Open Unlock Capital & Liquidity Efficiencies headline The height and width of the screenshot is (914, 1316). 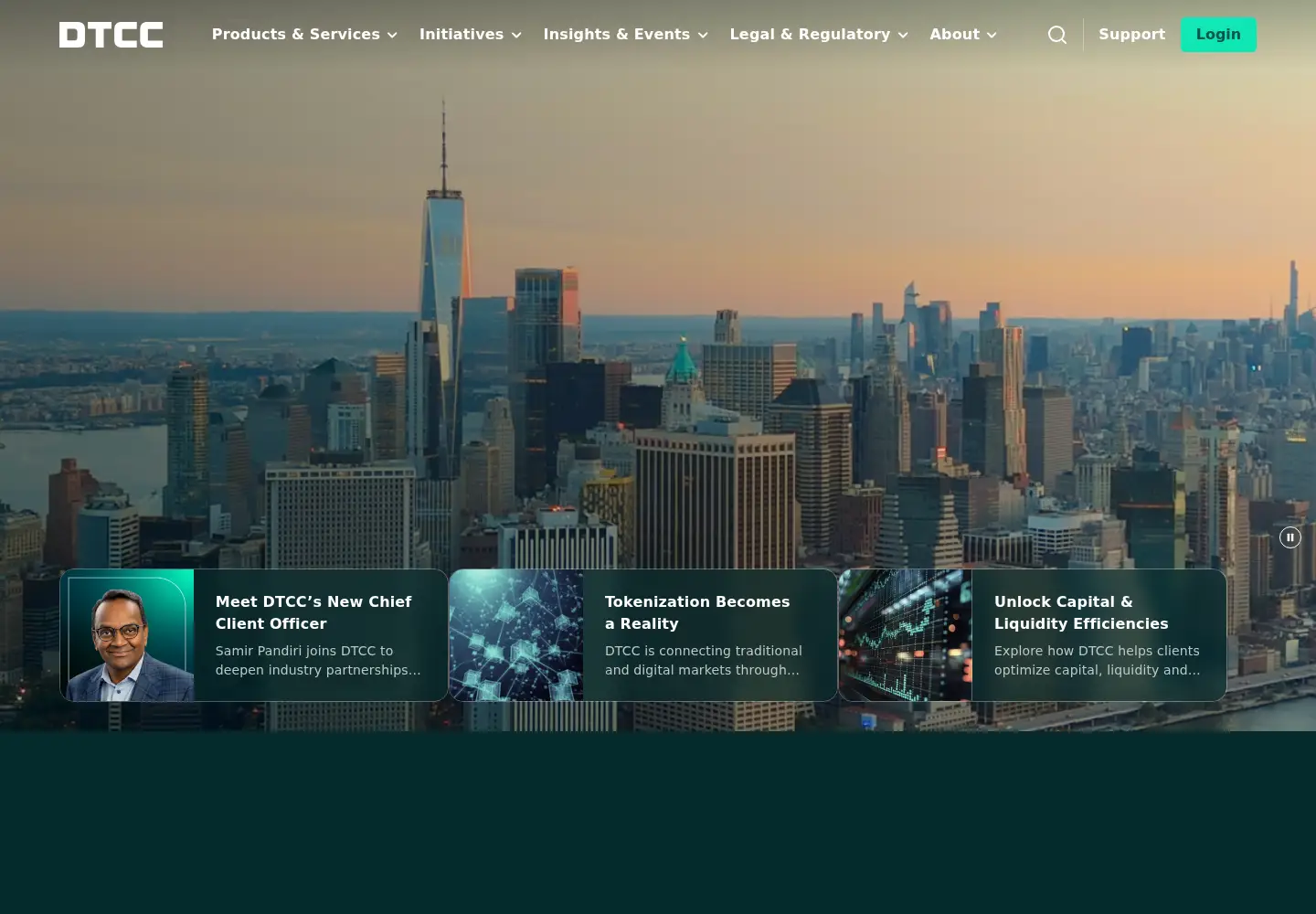[1081, 612]
